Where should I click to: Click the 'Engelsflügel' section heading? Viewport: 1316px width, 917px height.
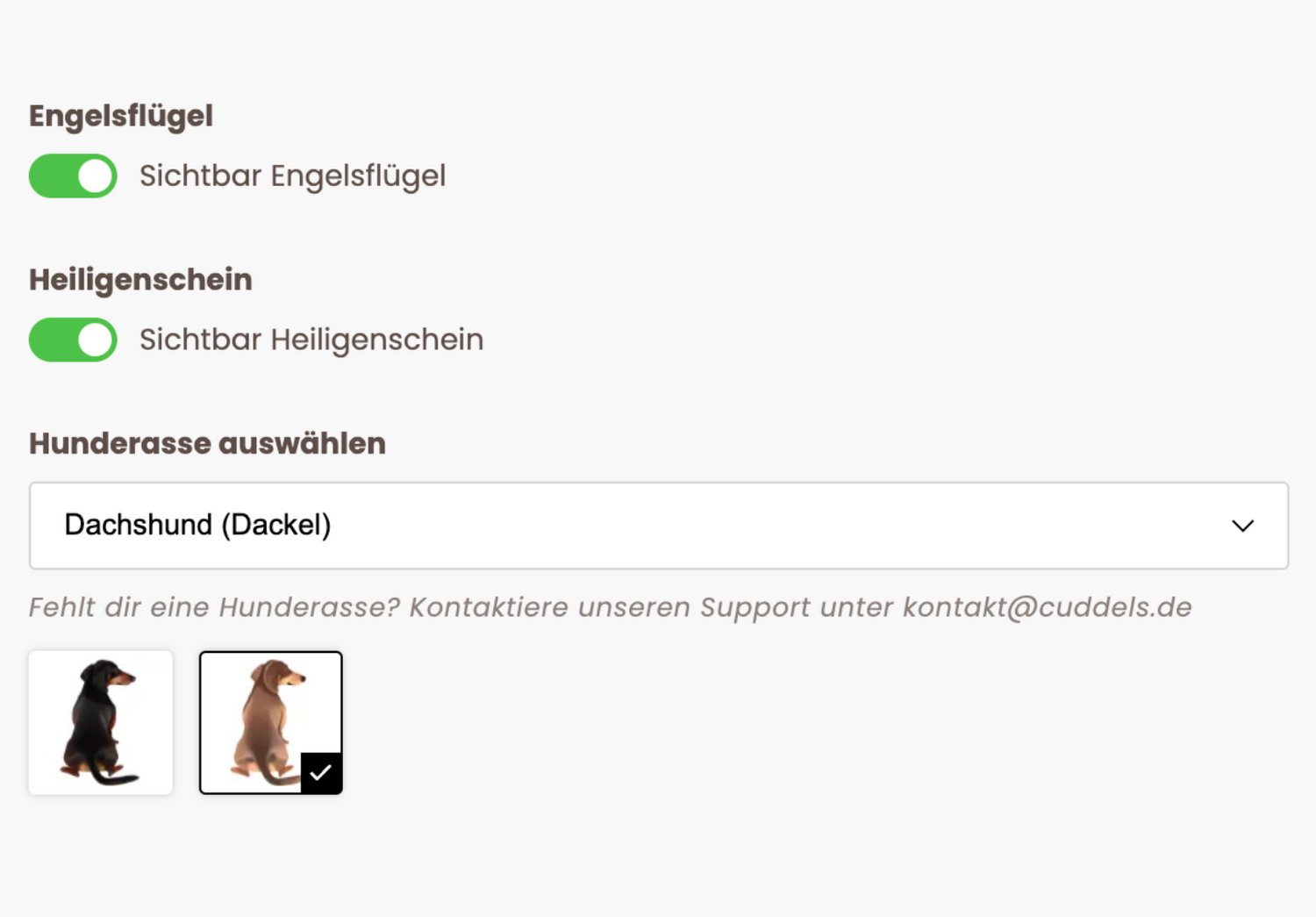coord(121,116)
